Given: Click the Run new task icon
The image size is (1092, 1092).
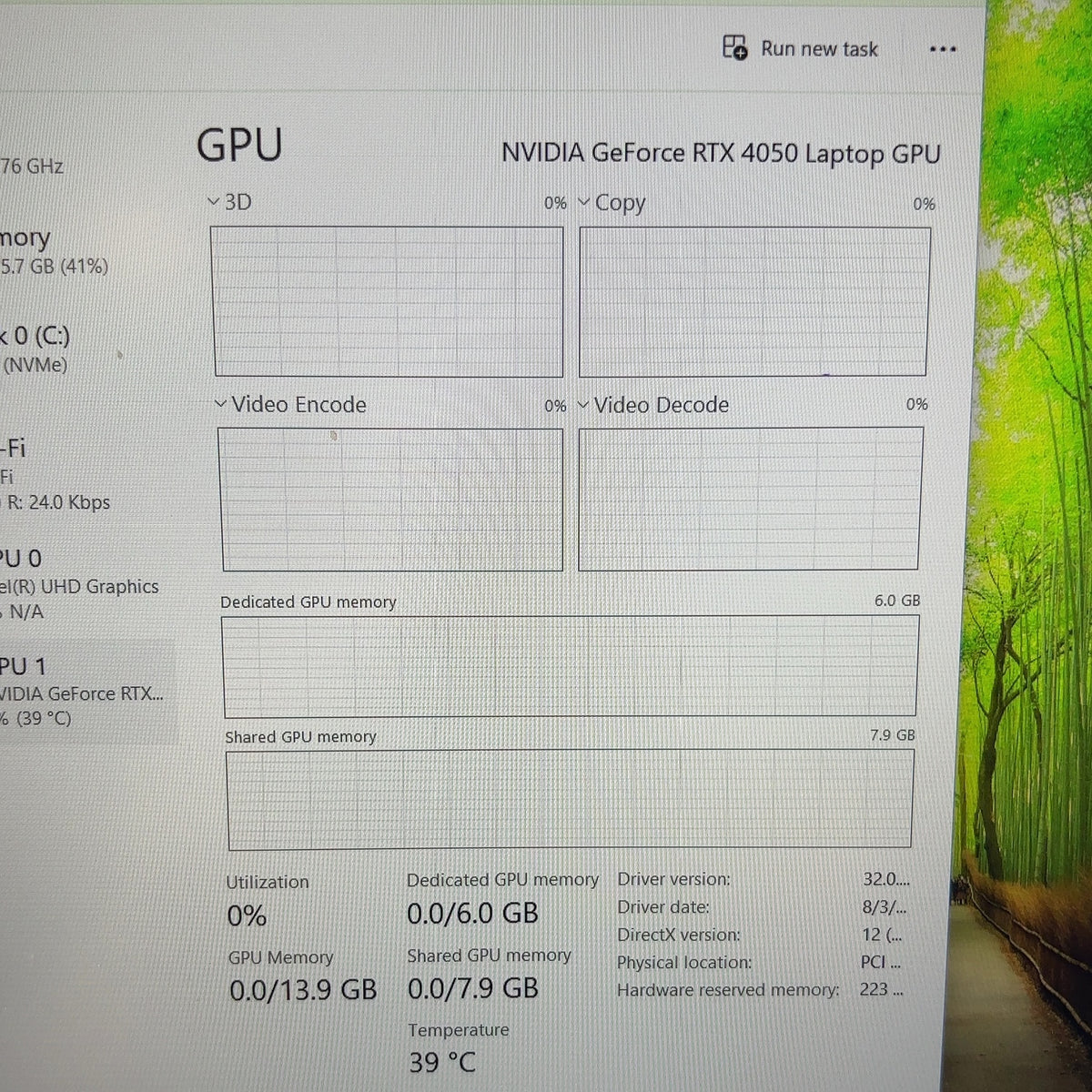Looking at the screenshot, I should (x=734, y=47).
